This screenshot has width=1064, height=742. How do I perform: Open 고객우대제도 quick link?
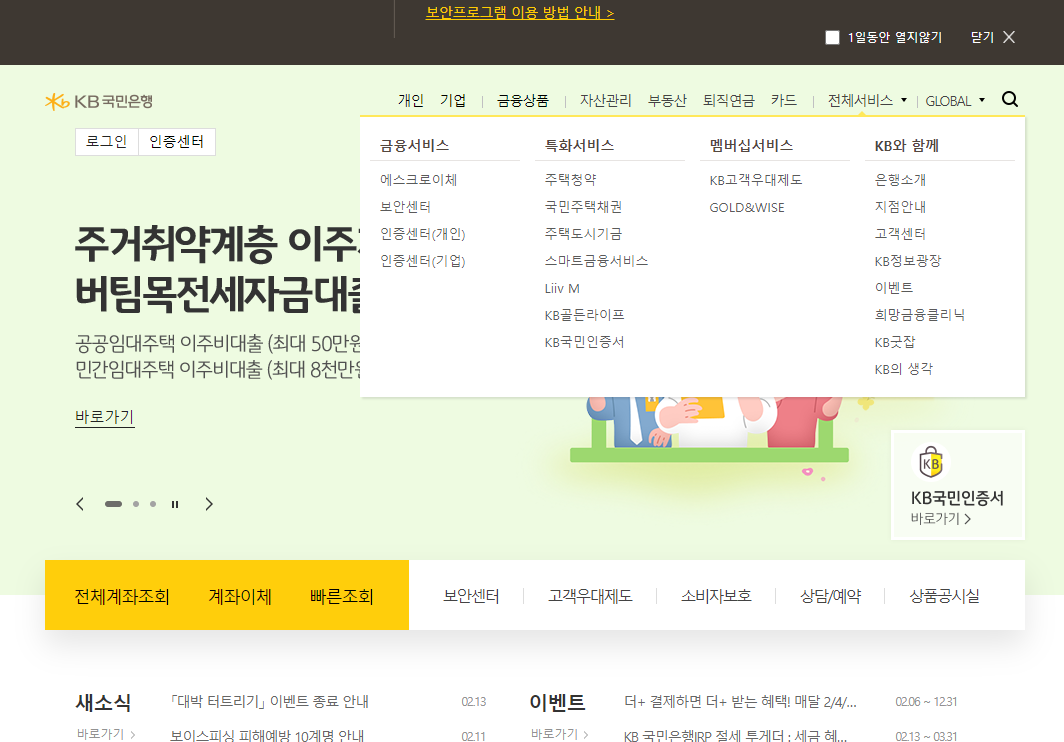(x=590, y=596)
